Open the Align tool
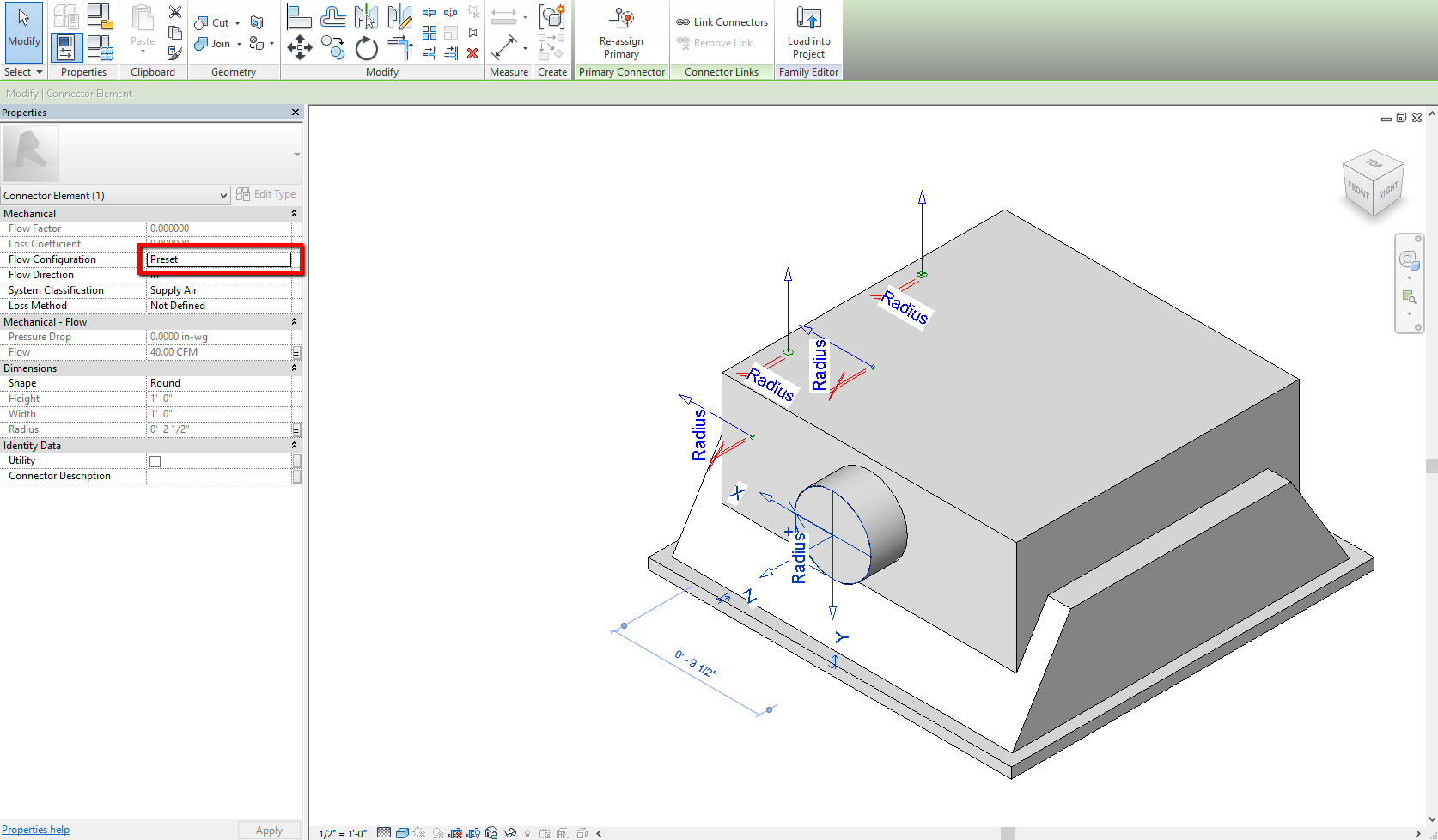Image resolution: width=1438 pixels, height=840 pixels. coord(299,15)
